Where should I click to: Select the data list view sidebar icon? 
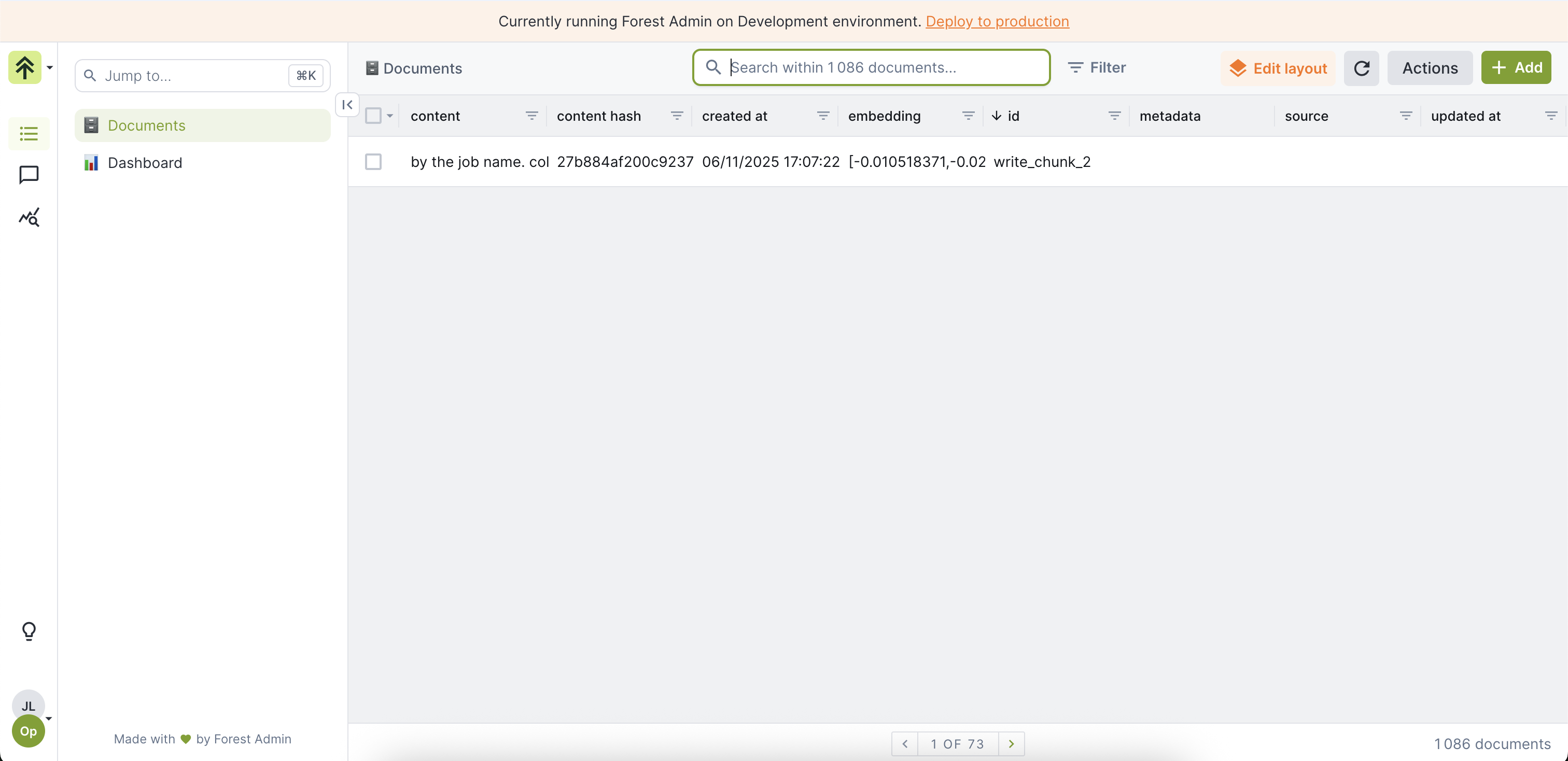pos(29,133)
